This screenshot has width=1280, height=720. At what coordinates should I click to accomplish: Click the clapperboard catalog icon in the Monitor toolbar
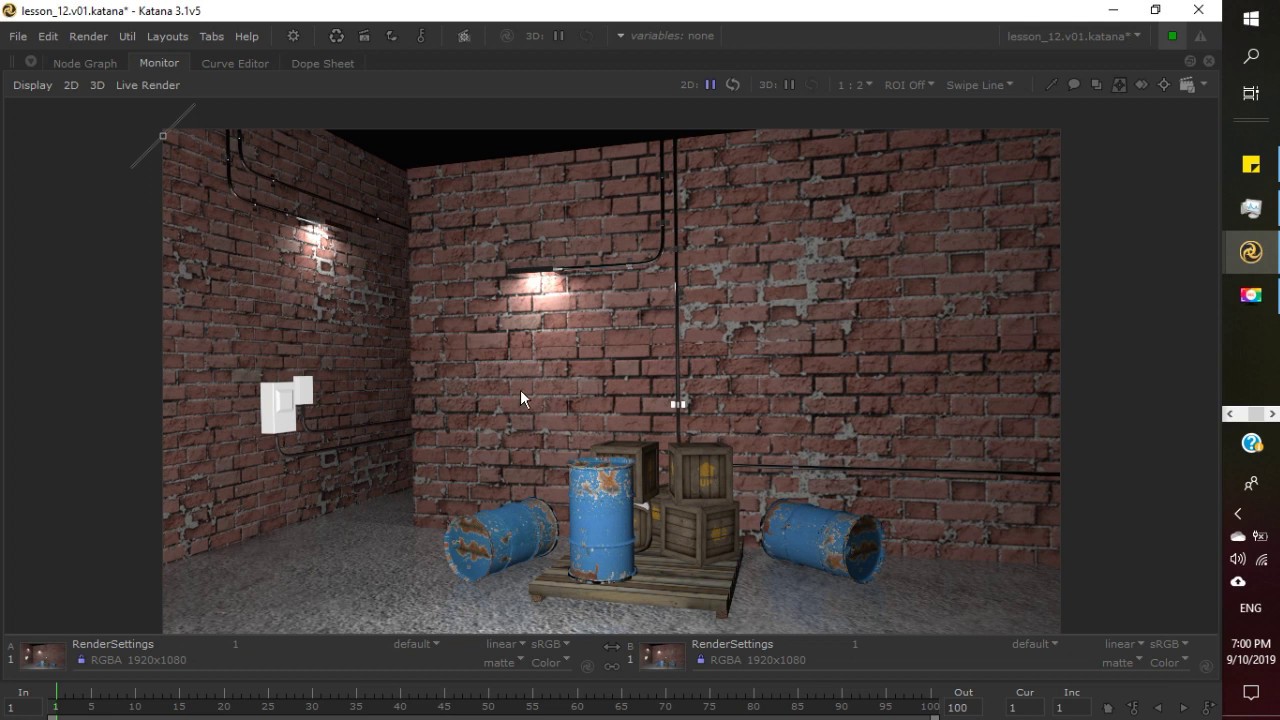[x=1187, y=85]
